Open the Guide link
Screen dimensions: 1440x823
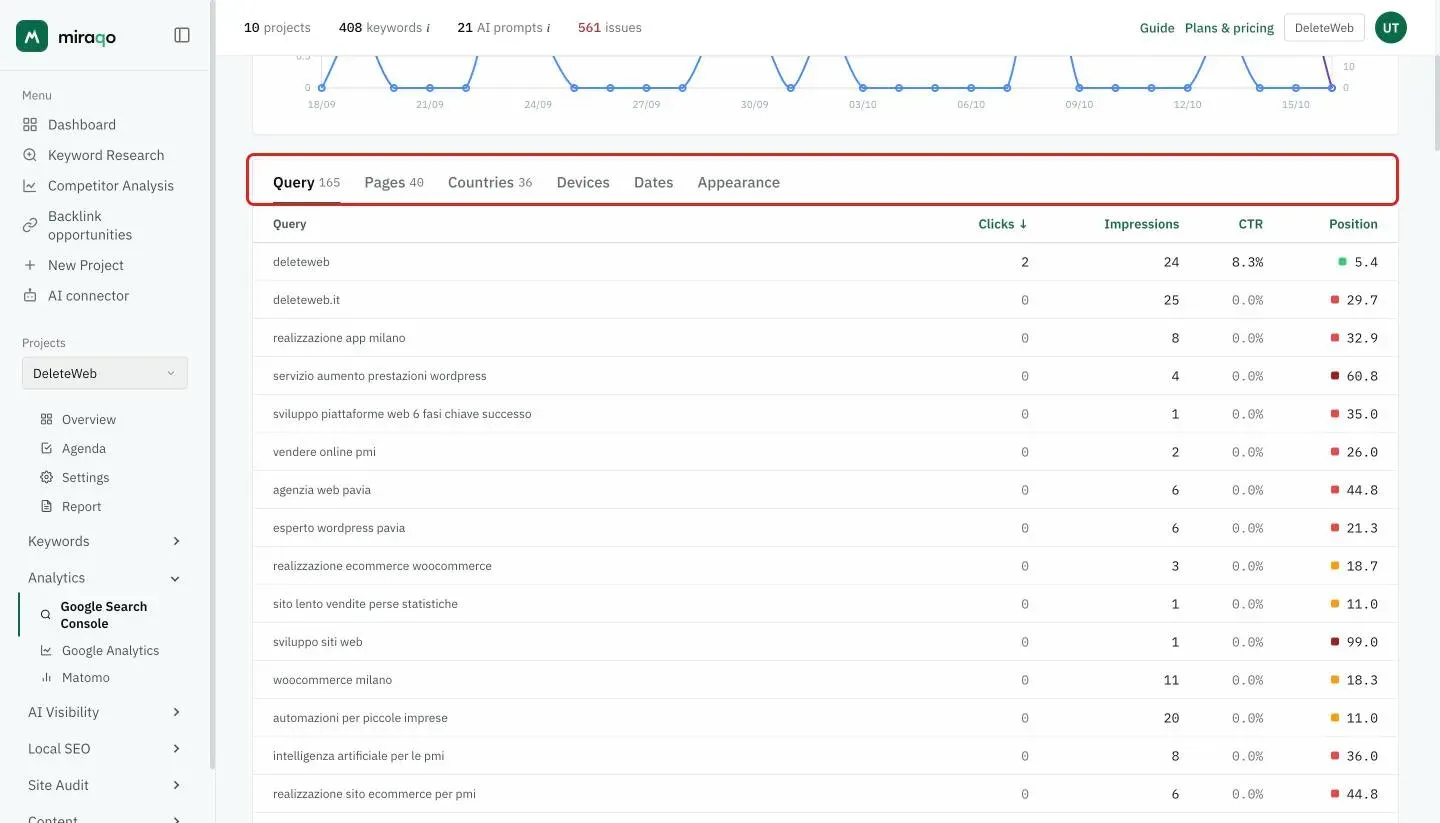1157,28
